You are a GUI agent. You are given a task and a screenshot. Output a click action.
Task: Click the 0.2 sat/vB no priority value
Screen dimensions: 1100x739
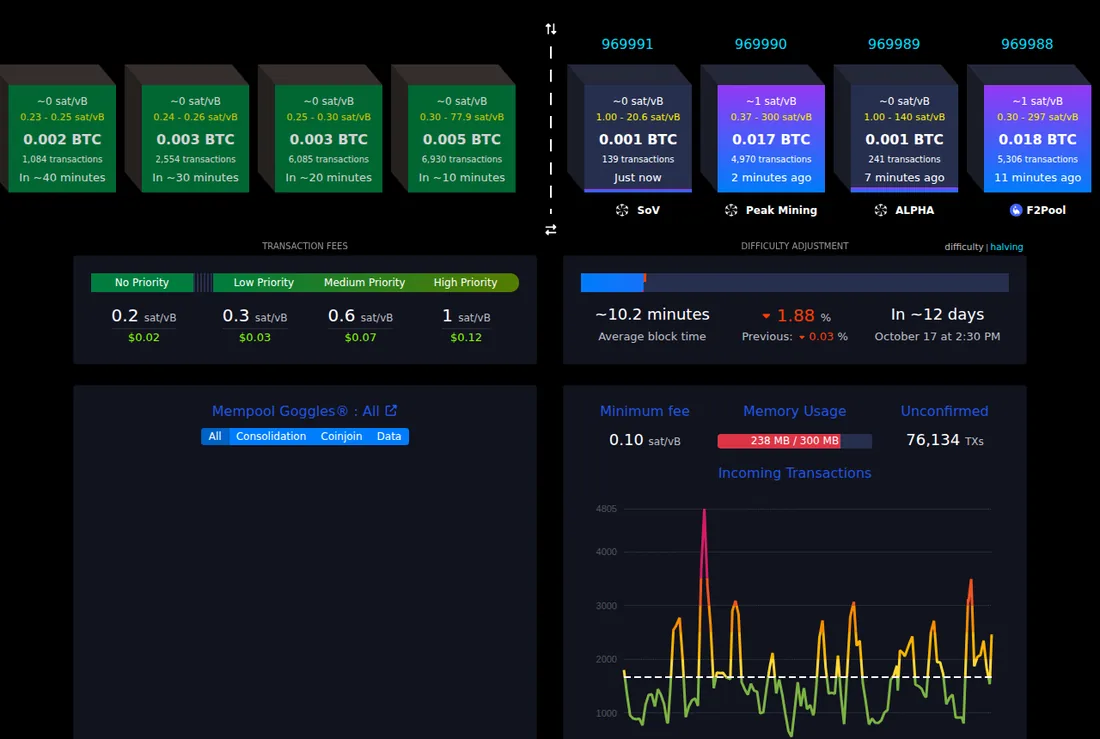(x=144, y=317)
